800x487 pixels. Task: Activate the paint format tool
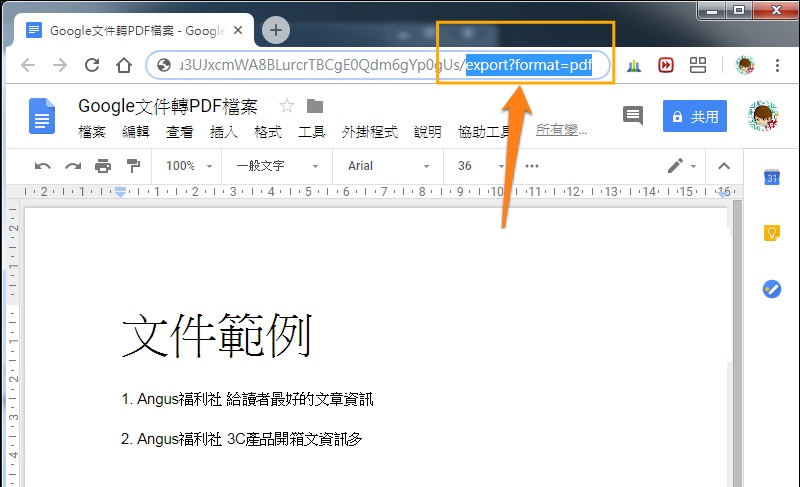tap(133, 166)
